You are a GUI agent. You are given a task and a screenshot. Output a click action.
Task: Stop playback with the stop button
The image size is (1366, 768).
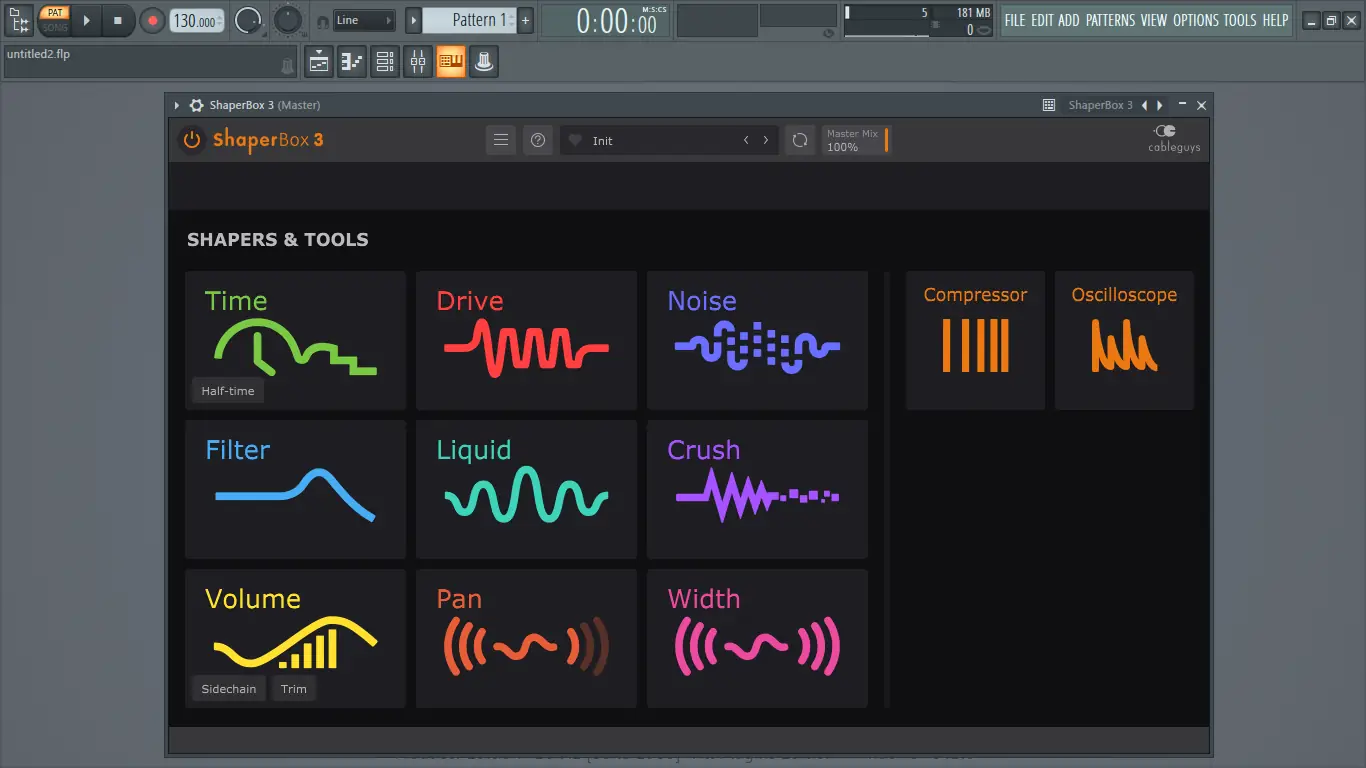[x=118, y=20]
